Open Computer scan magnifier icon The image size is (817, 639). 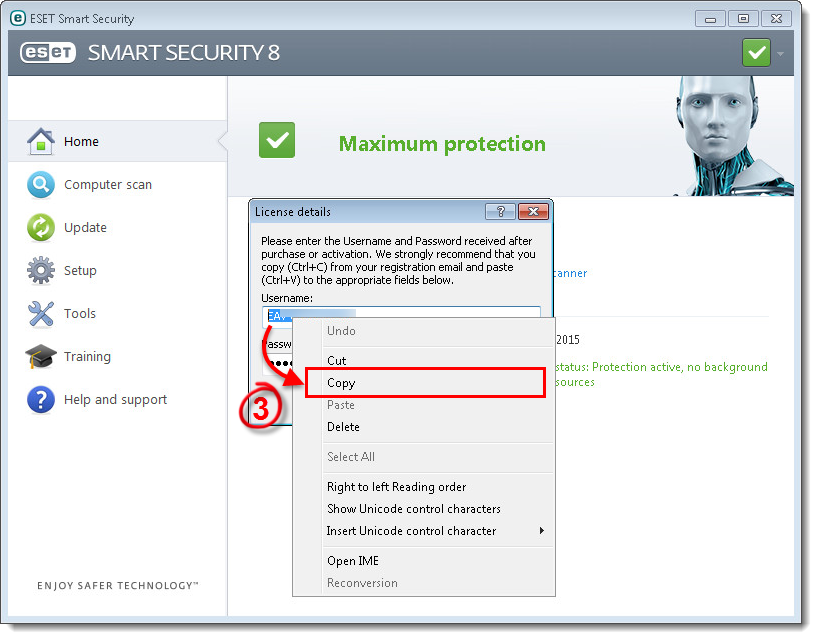(41, 185)
